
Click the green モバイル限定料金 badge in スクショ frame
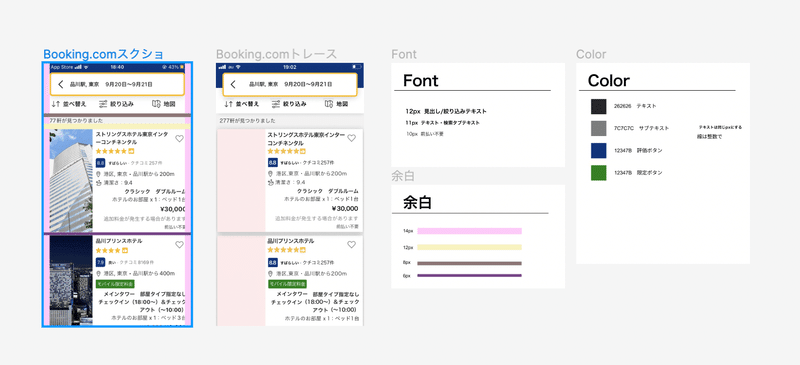pyautogui.click(x=115, y=283)
